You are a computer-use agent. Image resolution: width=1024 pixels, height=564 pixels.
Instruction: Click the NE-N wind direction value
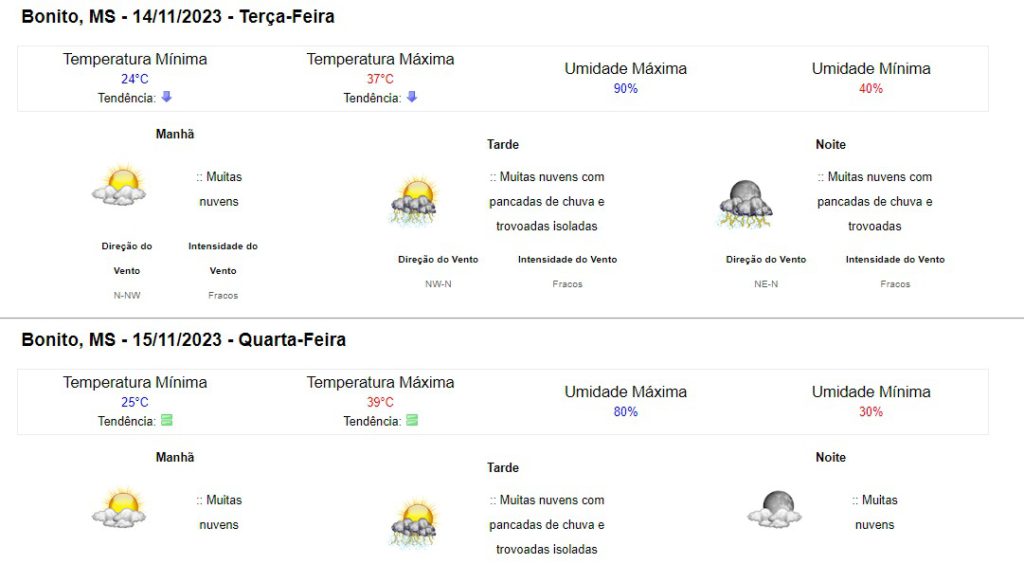[766, 284]
